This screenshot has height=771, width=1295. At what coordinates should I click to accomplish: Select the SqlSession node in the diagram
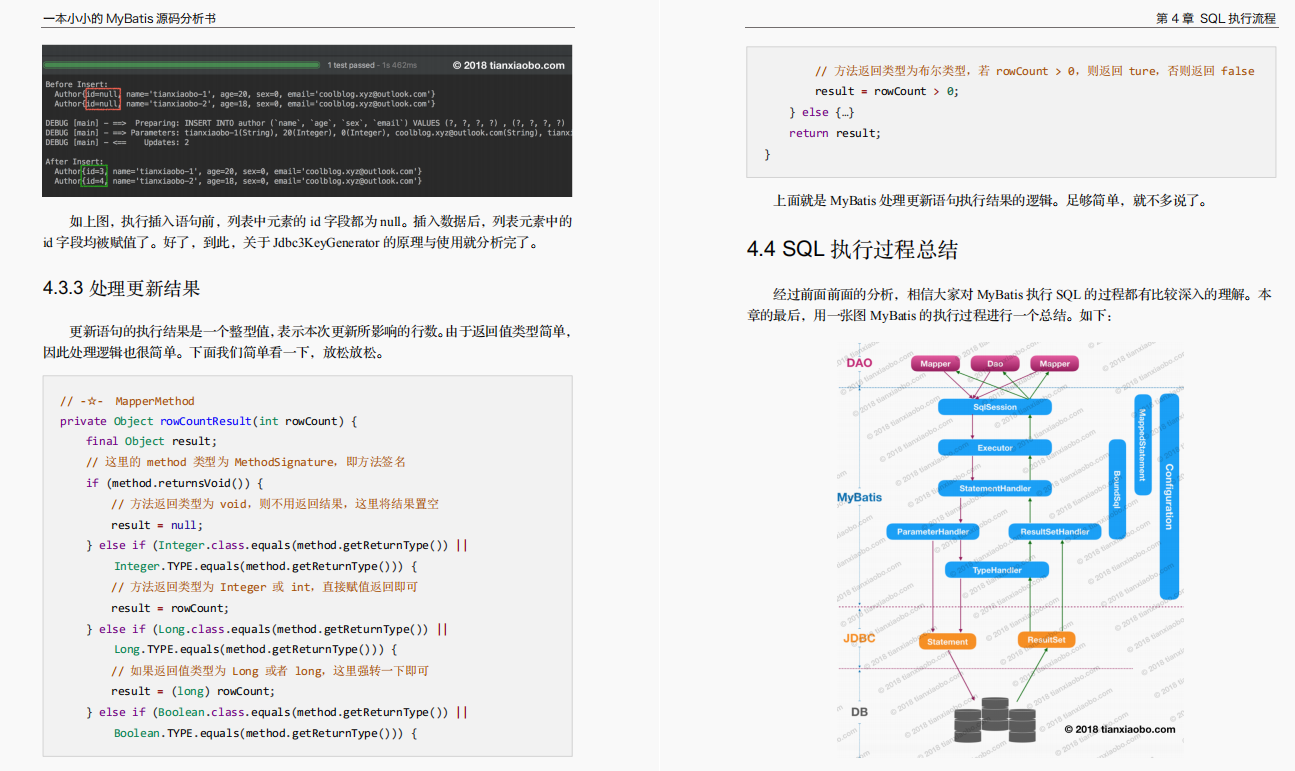pos(994,406)
